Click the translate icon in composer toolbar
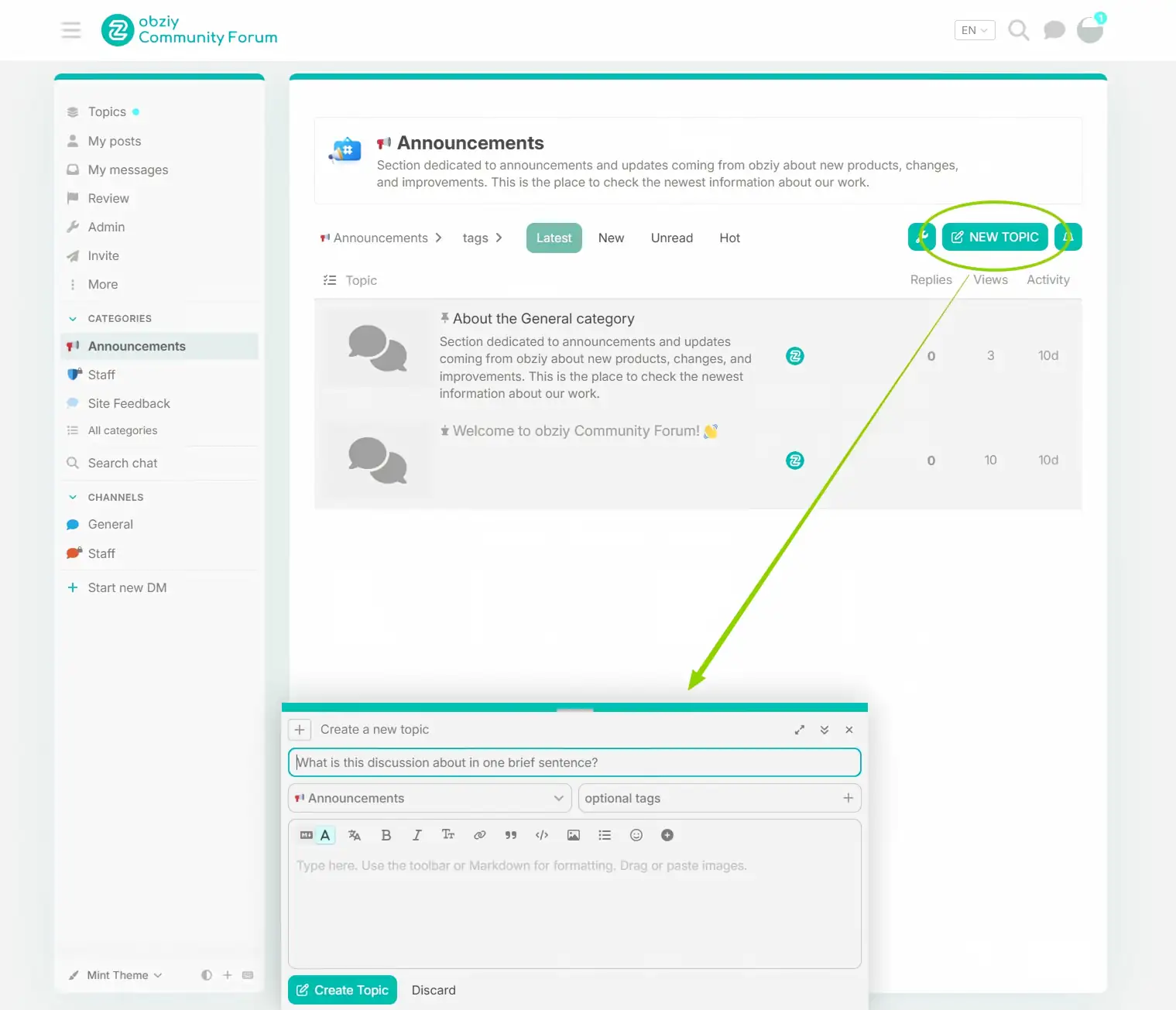The height and width of the screenshot is (1010, 1176). click(x=355, y=835)
